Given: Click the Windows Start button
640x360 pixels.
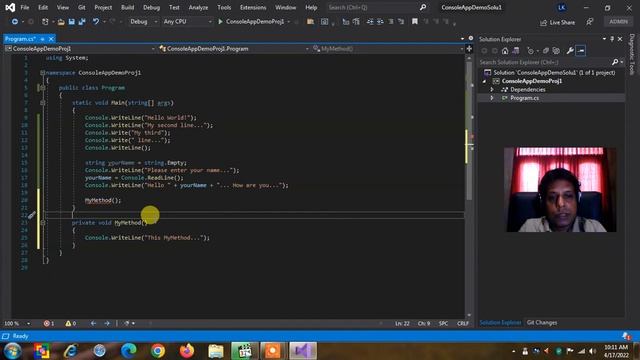Looking at the screenshot, I should coord(13,351).
